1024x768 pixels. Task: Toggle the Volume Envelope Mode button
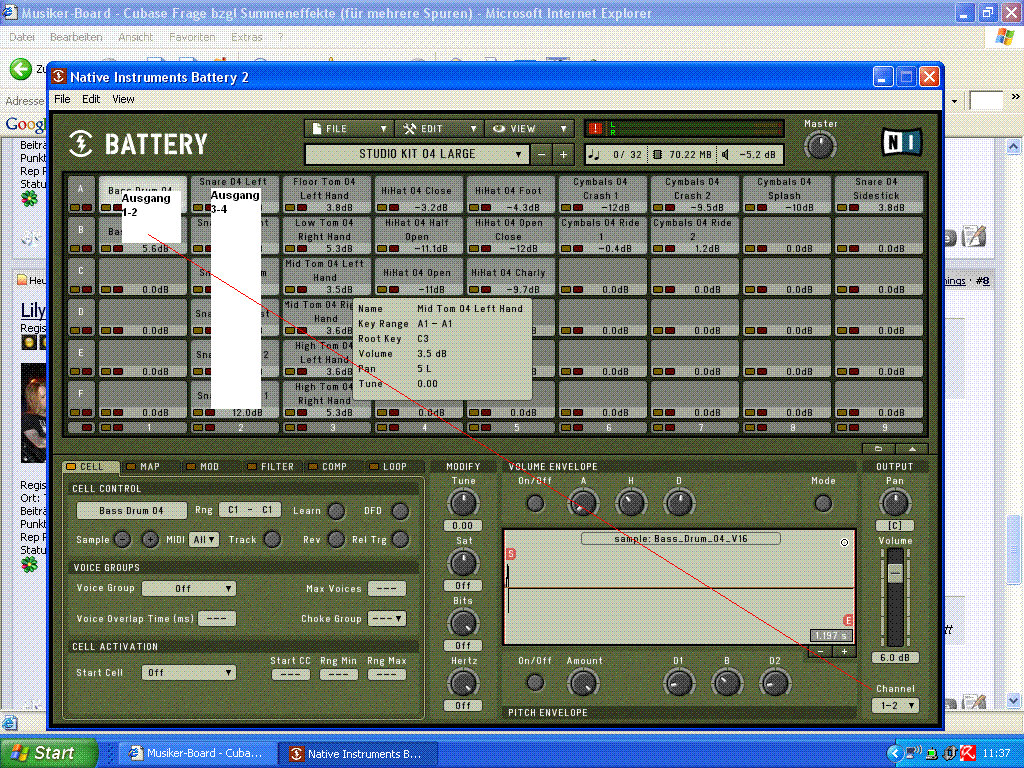tap(823, 503)
